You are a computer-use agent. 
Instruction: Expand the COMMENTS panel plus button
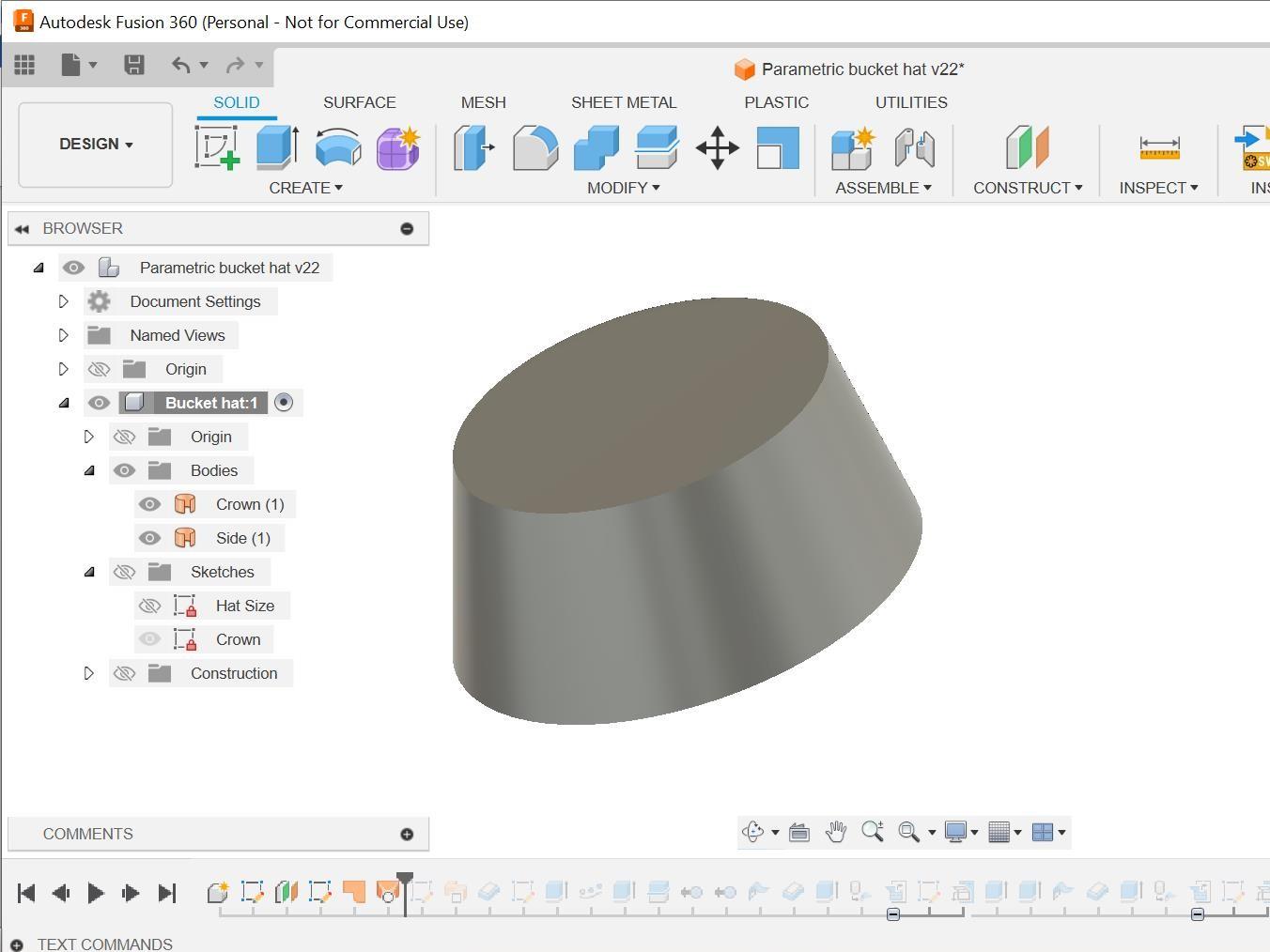[407, 834]
